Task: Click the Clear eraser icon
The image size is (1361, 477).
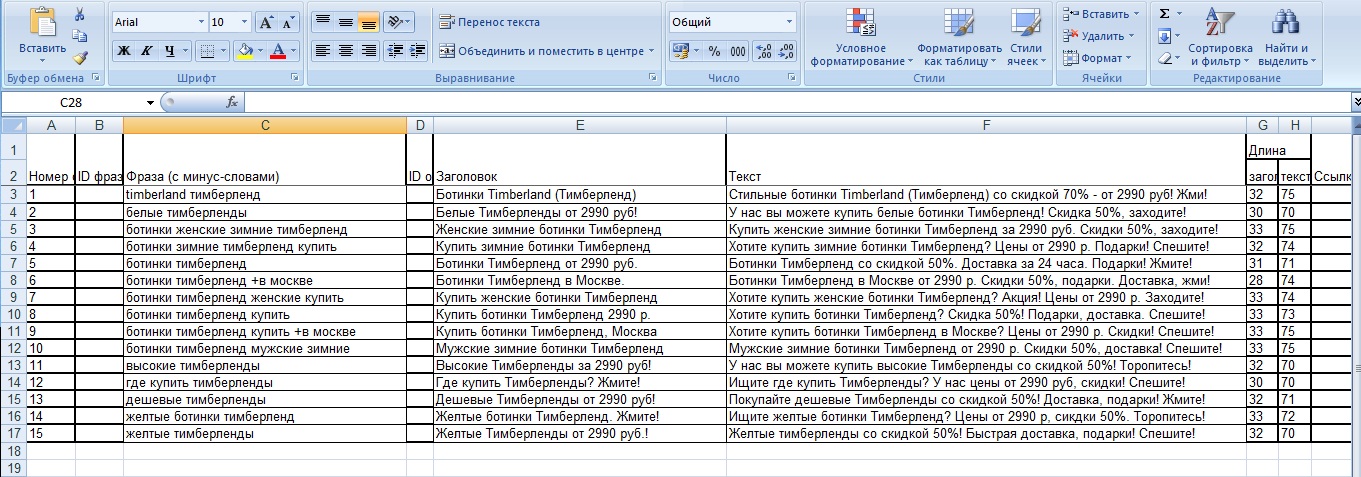Action: (1164, 58)
